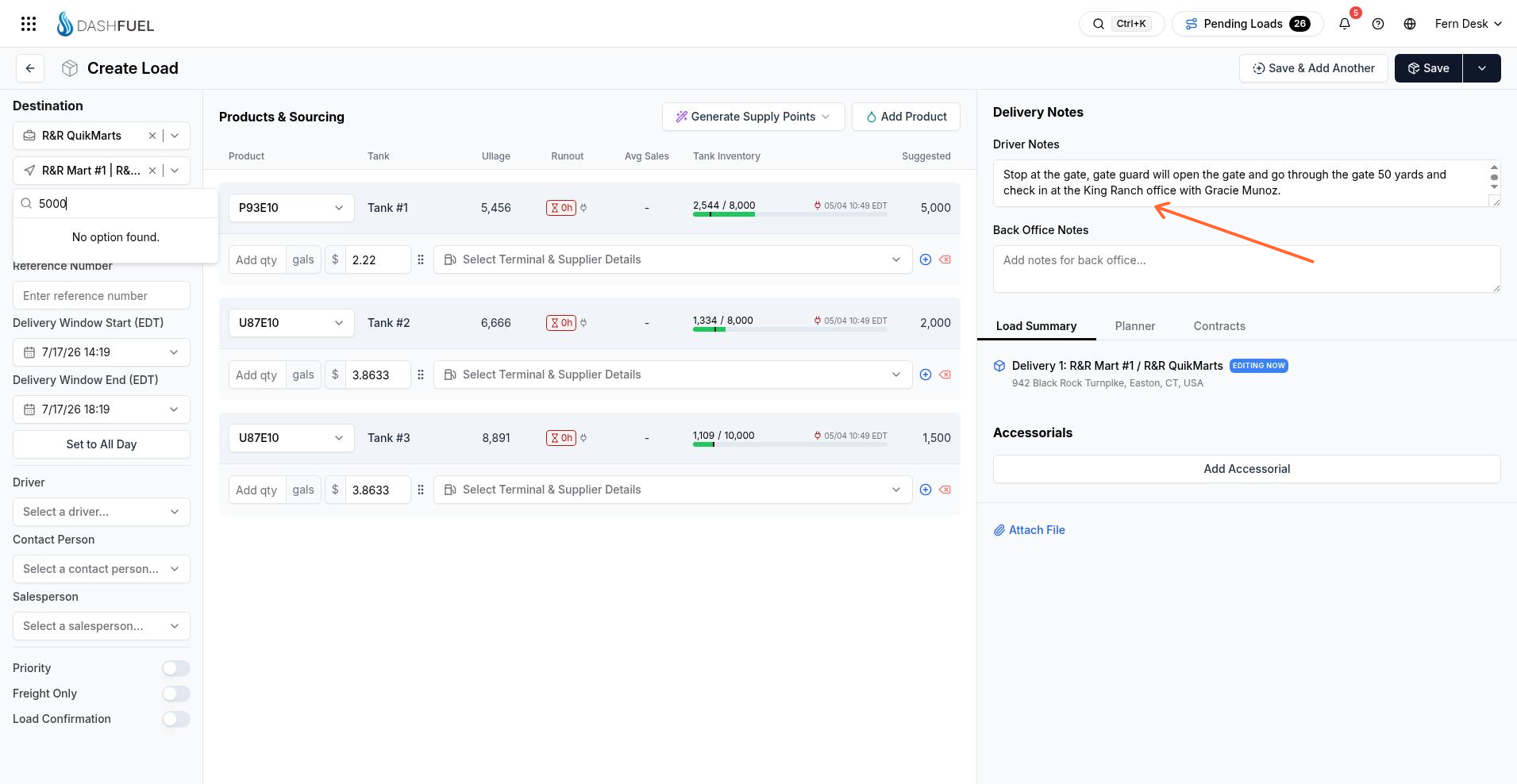Click the Add Accessorial button
Viewport: 1517px width, 784px height.
click(x=1246, y=469)
